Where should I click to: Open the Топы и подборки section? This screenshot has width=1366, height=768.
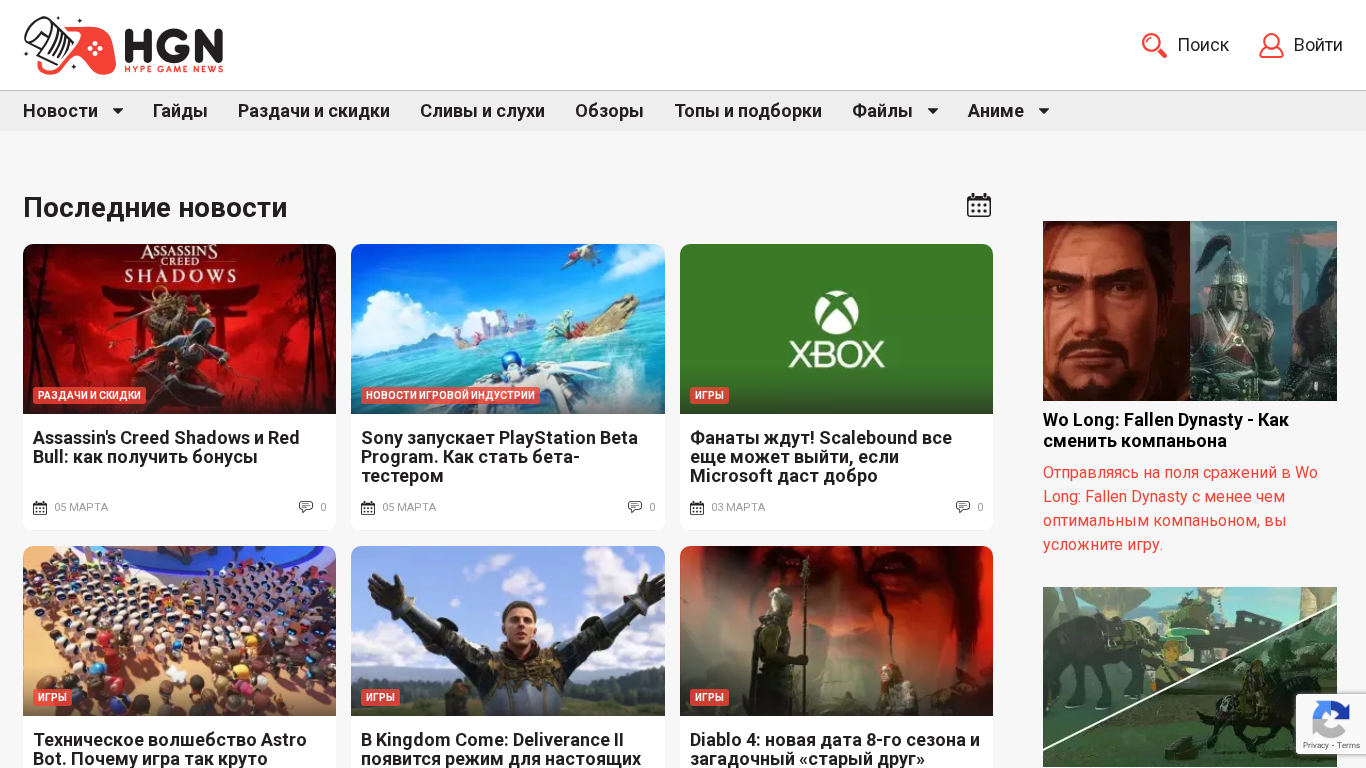[x=748, y=111]
